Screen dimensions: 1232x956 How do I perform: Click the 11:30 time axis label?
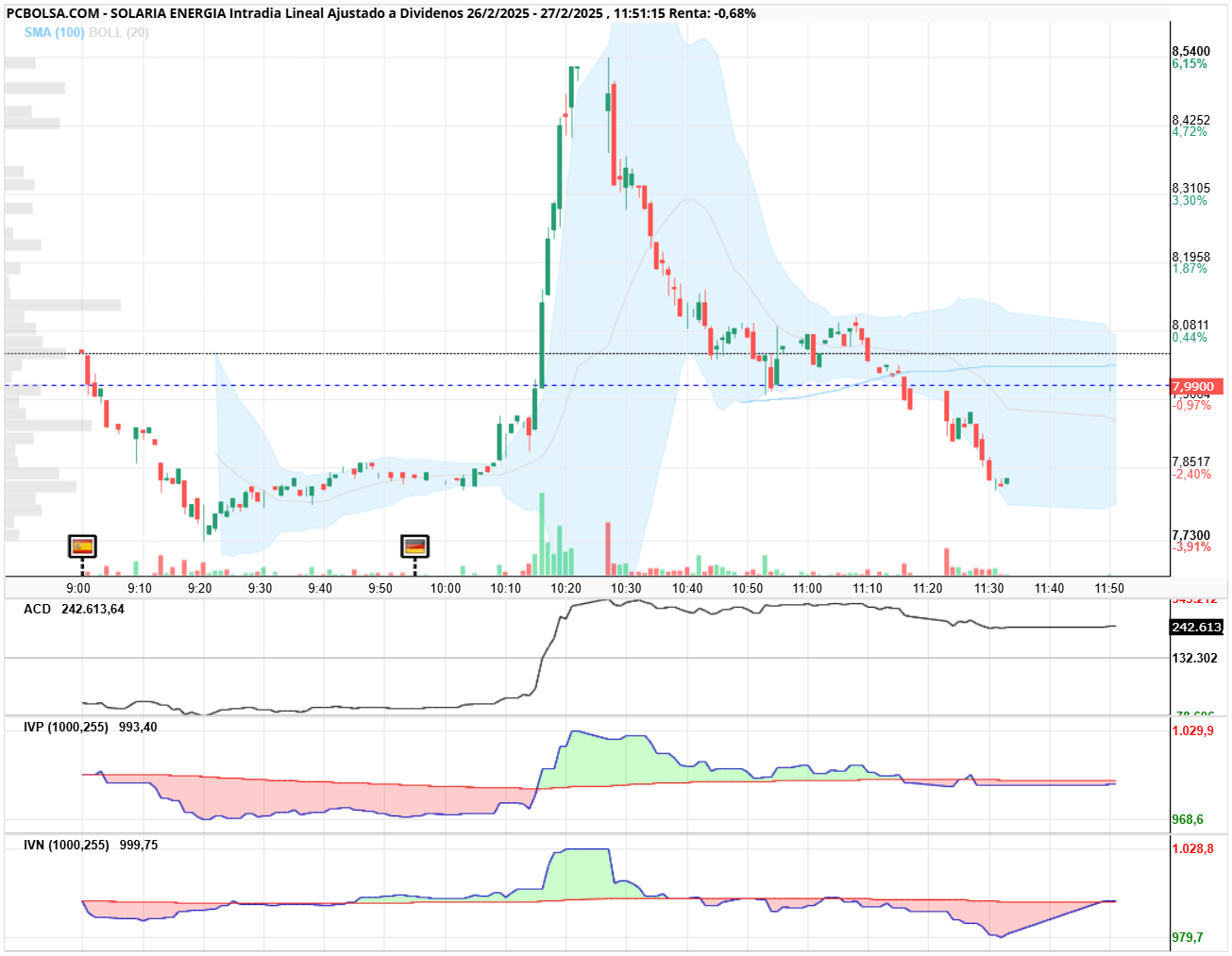click(x=988, y=588)
